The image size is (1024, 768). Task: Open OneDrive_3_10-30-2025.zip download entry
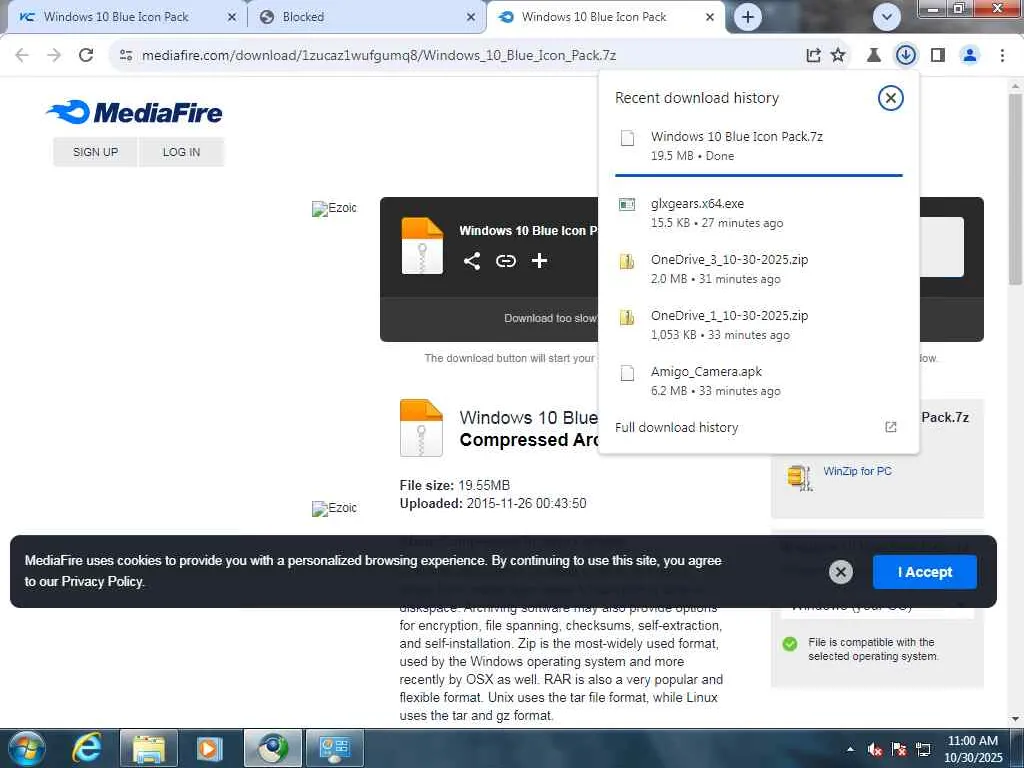pos(758,268)
